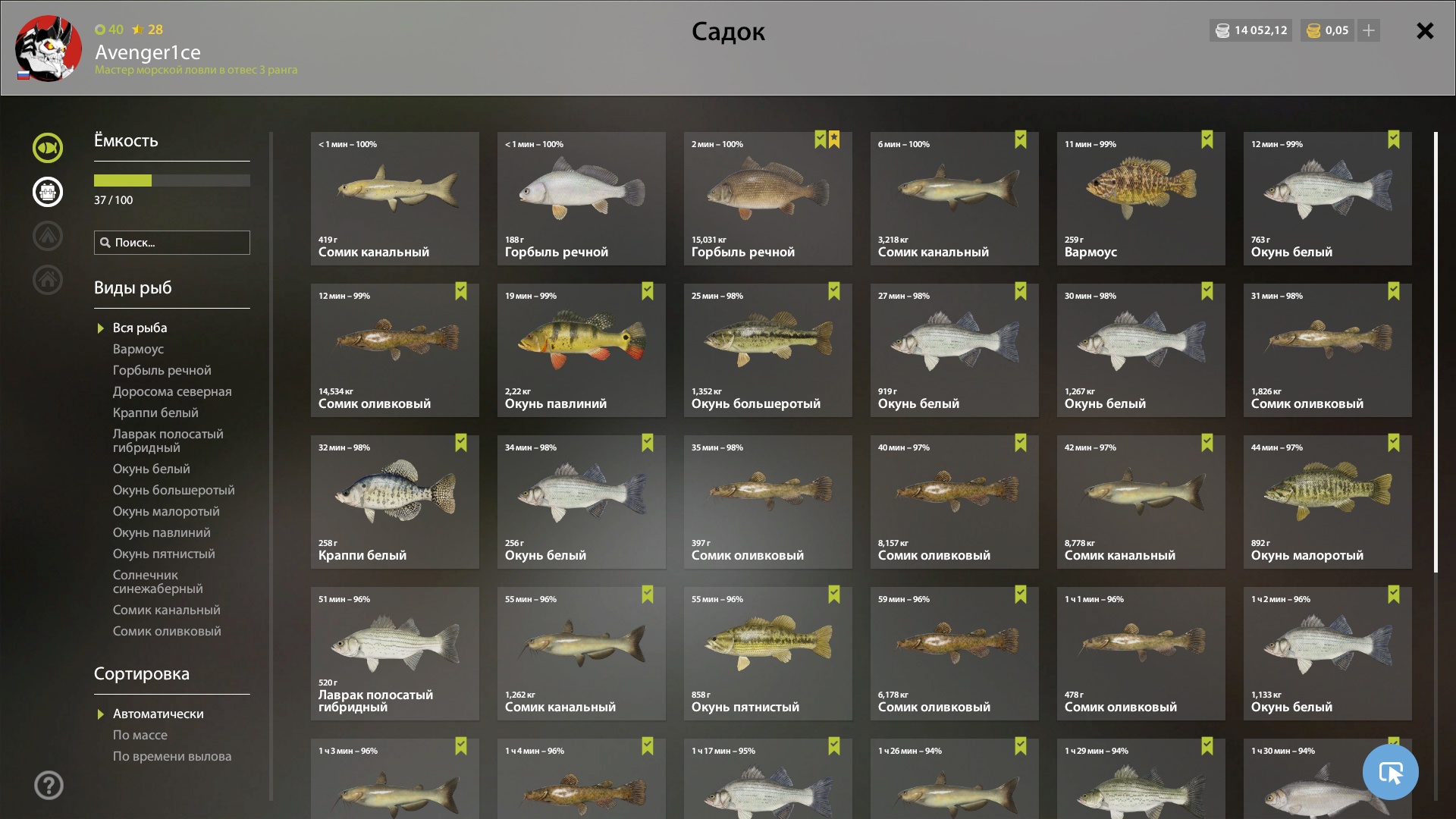The height and width of the screenshot is (819, 1456).
Task: Toggle bookmark on Окунь павлиний card
Action: pos(648,291)
